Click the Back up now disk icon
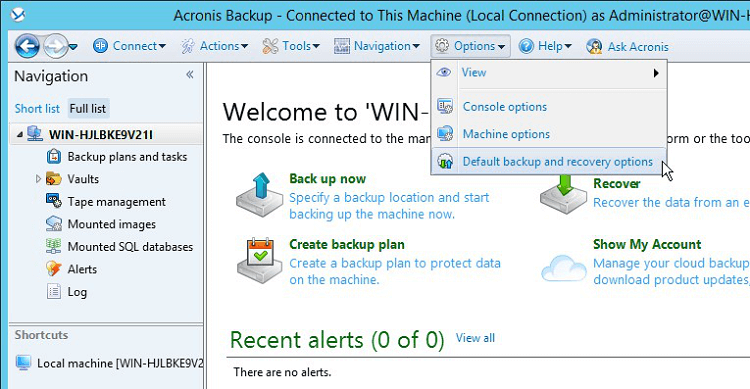Image resolution: width=750 pixels, height=389 pixels. pos(260,195)
